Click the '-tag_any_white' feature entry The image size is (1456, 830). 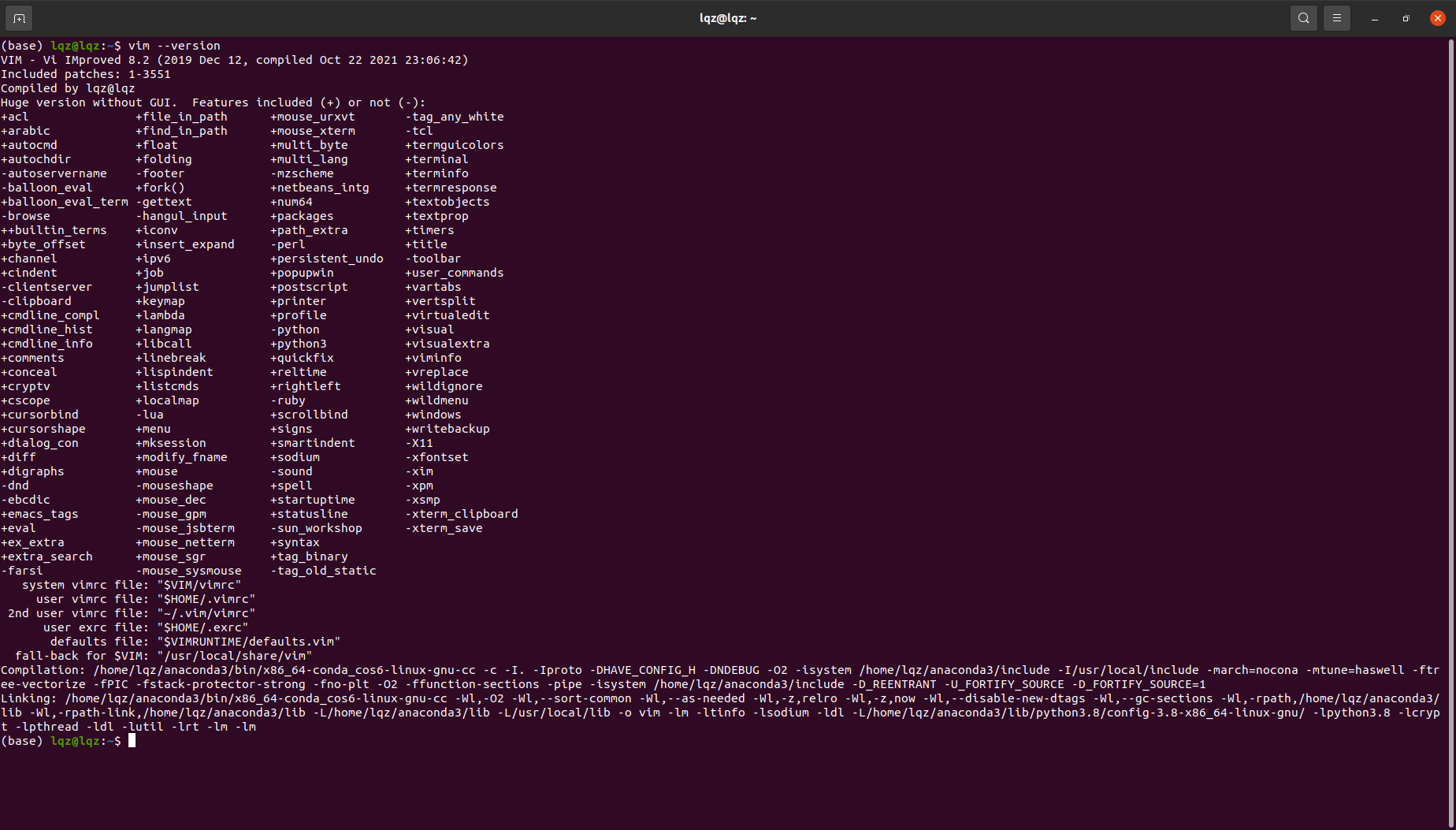(x=455, y=117)
